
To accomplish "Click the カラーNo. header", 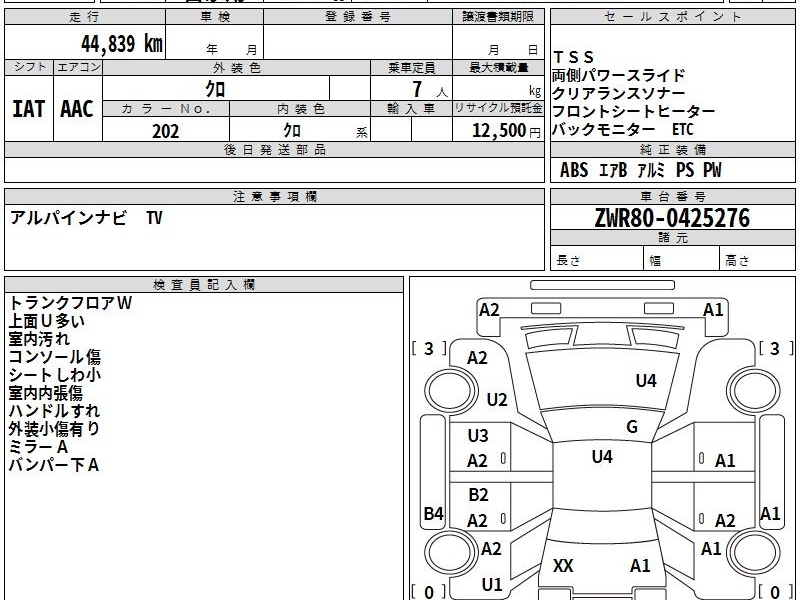I will (166, 109).
